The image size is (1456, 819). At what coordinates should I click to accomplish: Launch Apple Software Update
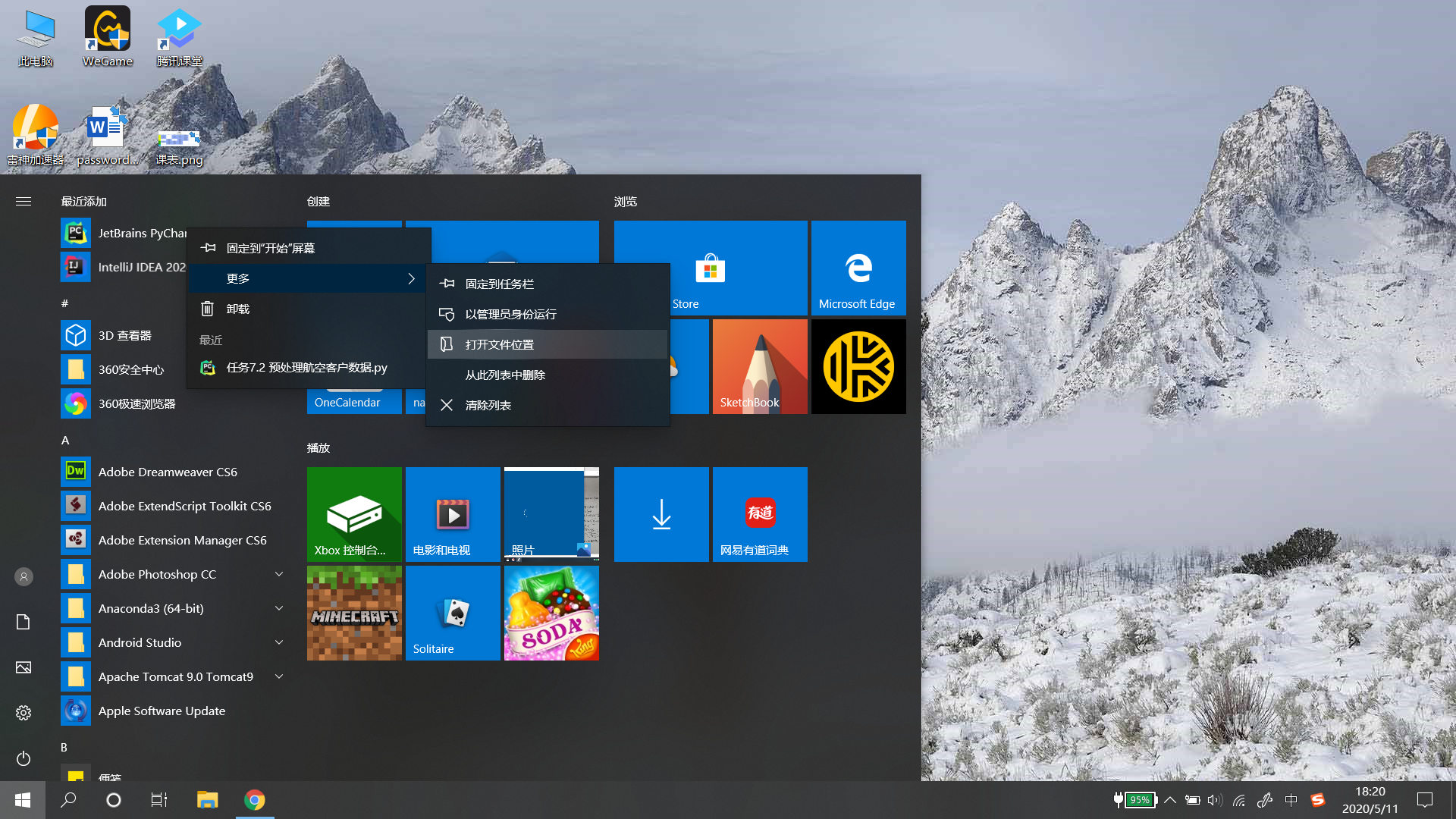174,711
